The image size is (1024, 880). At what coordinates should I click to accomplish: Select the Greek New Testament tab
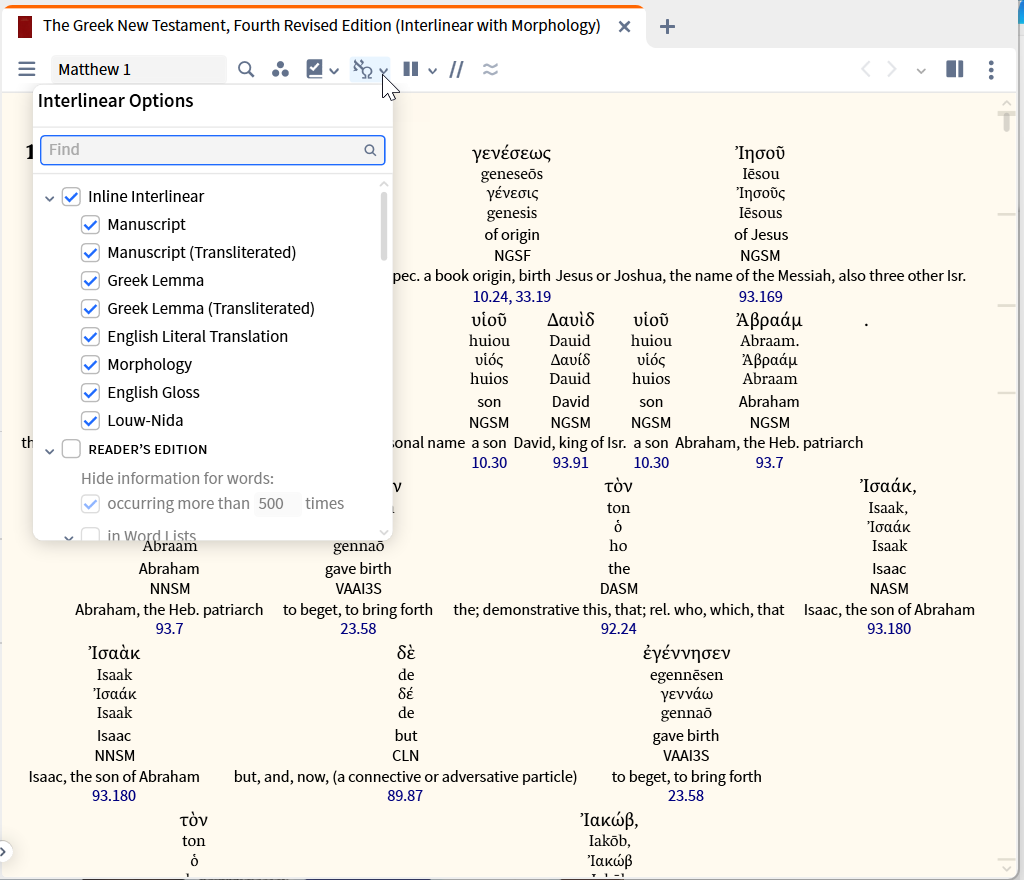point(321,25)
